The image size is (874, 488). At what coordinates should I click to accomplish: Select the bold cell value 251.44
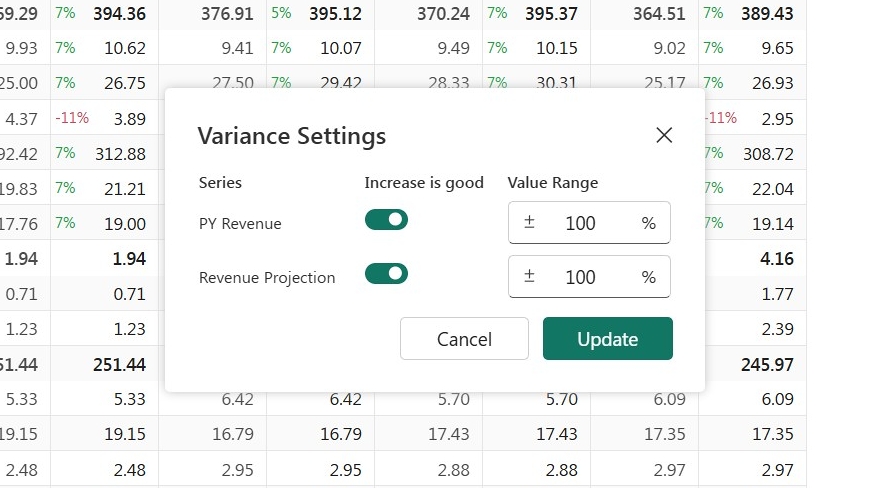click(119, 364)
